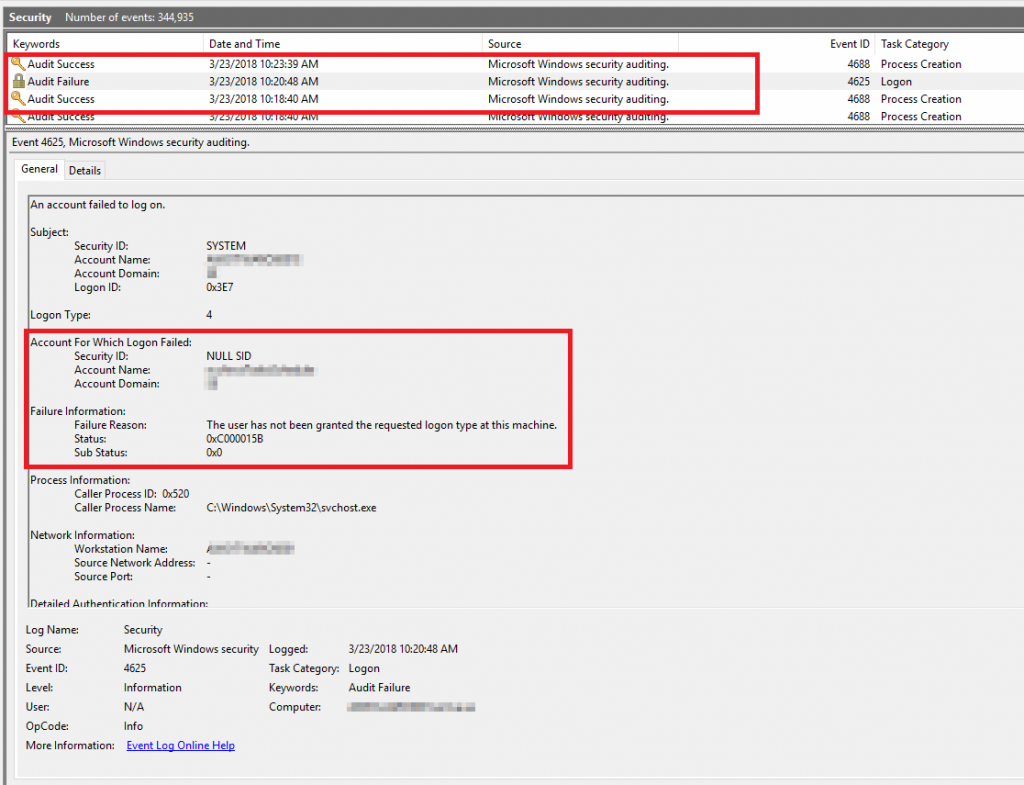Click the key icon on the 10:18:40 Audit Success row
This screenshot has width=1024, height=785.
(x=20, y=99)
